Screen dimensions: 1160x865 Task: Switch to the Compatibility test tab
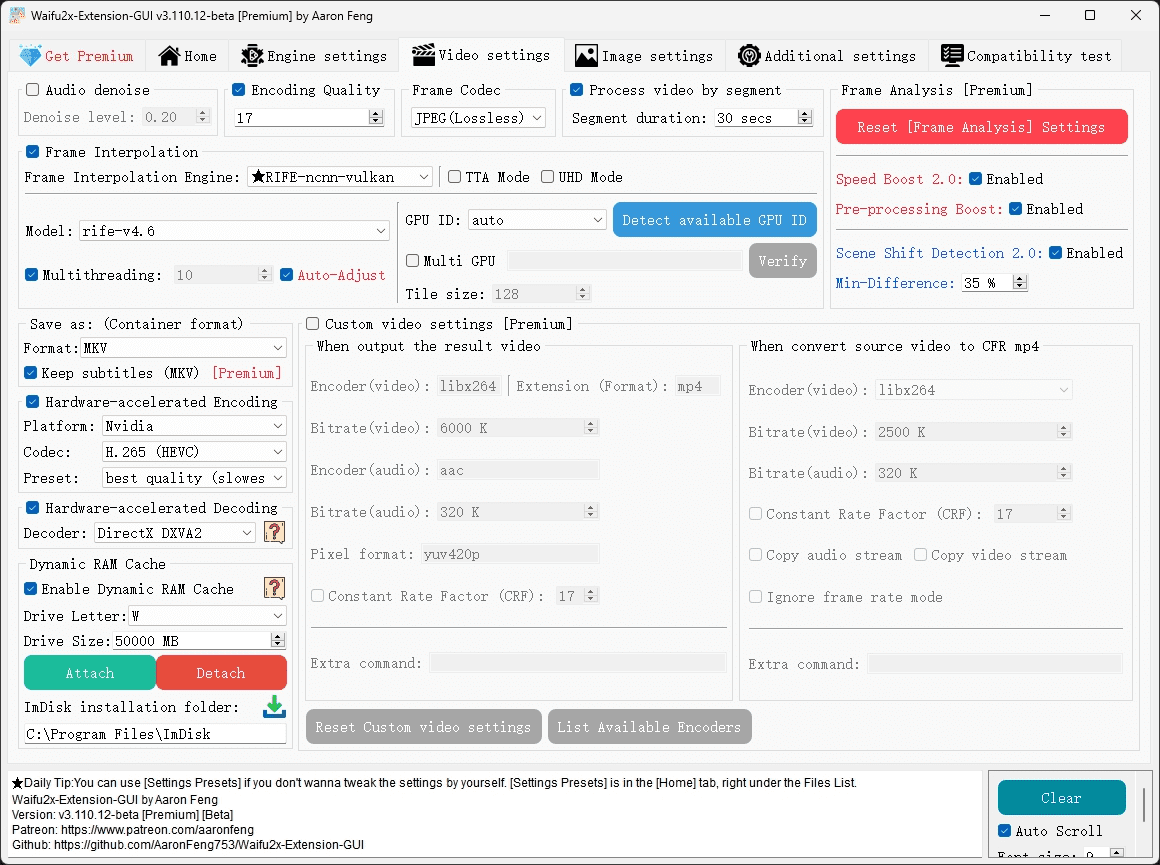(x=1026, y=56)
